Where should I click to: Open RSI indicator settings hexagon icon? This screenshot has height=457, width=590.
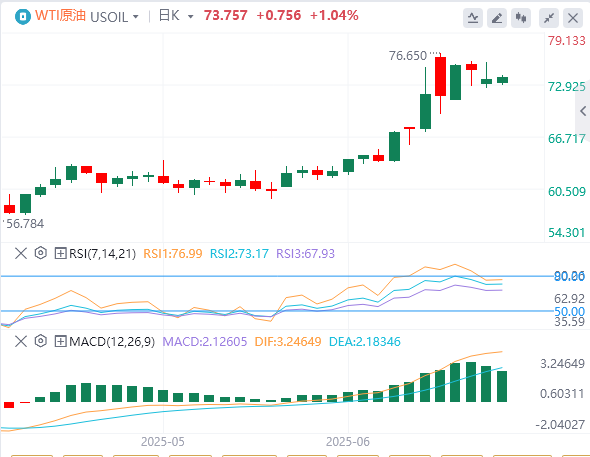(41, 253)
